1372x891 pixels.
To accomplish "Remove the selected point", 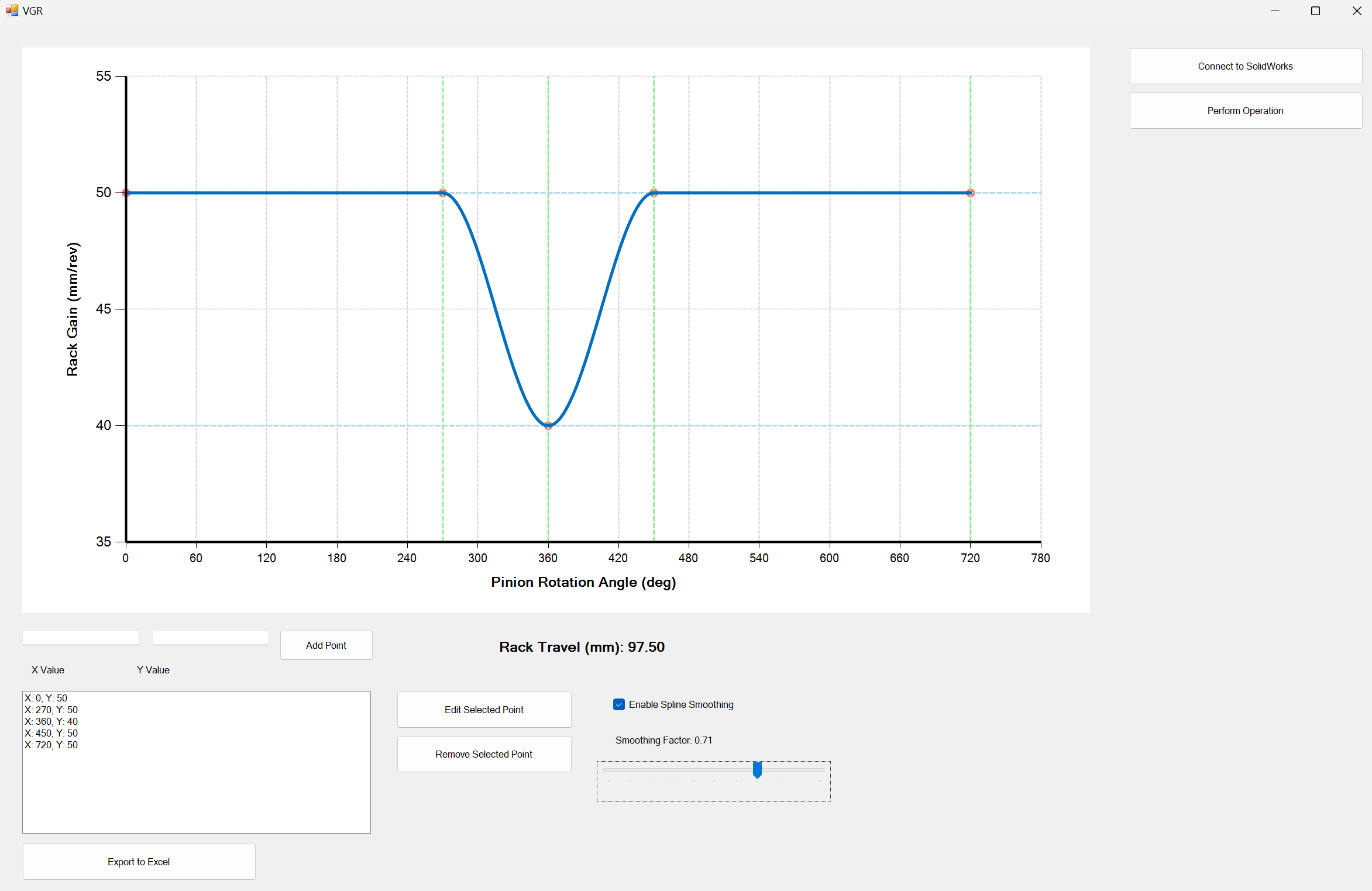I will 484,754.
